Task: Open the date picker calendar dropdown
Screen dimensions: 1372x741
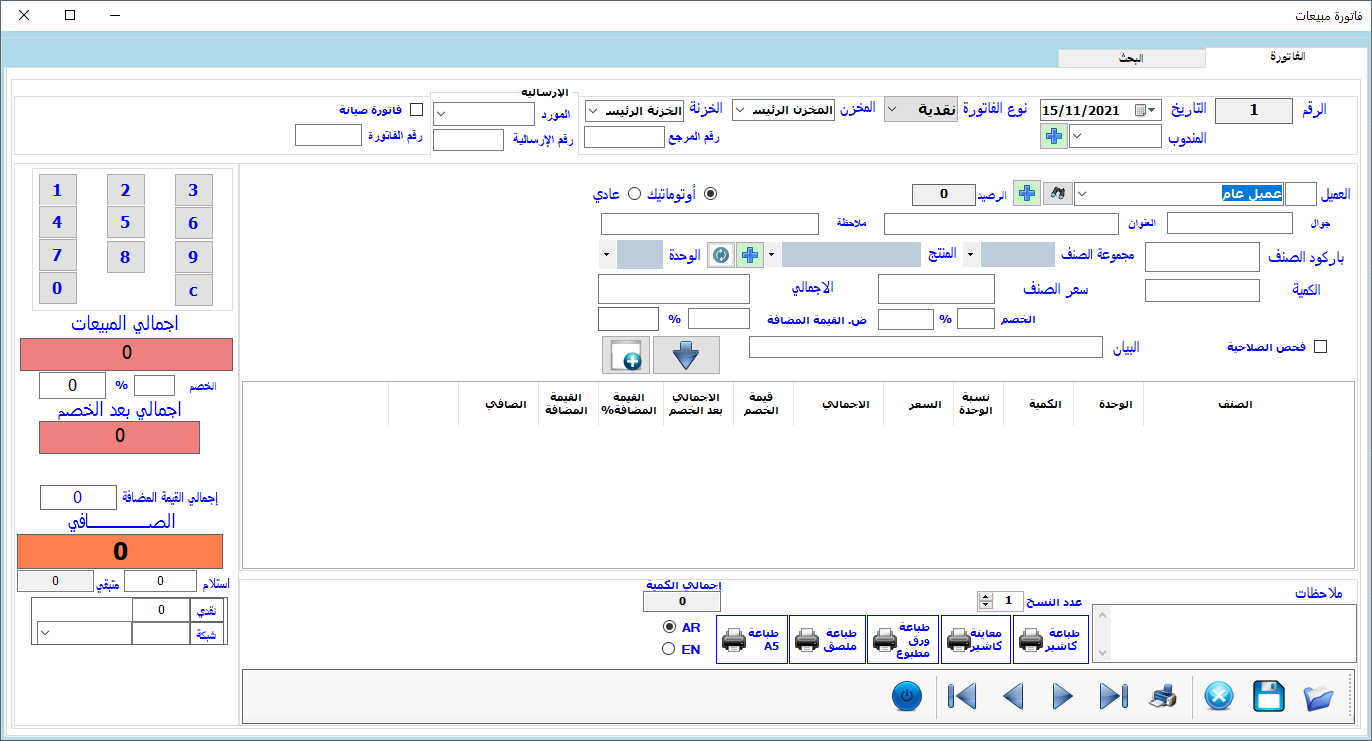Action: point(1152,110)
